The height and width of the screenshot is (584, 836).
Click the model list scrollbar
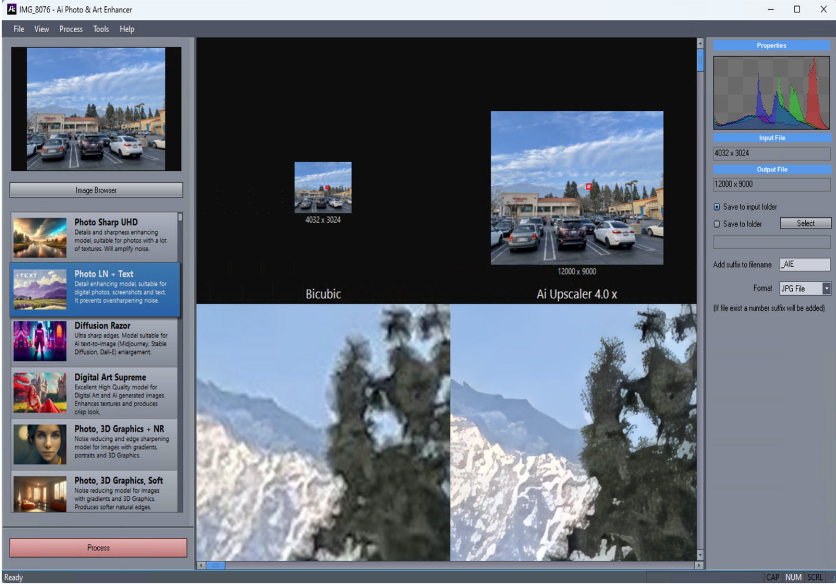(180, 363)
